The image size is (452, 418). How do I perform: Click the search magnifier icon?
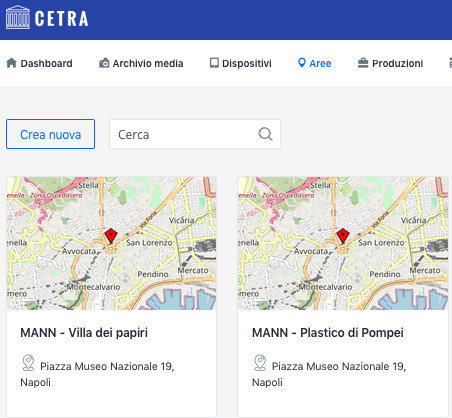(265, 134)
